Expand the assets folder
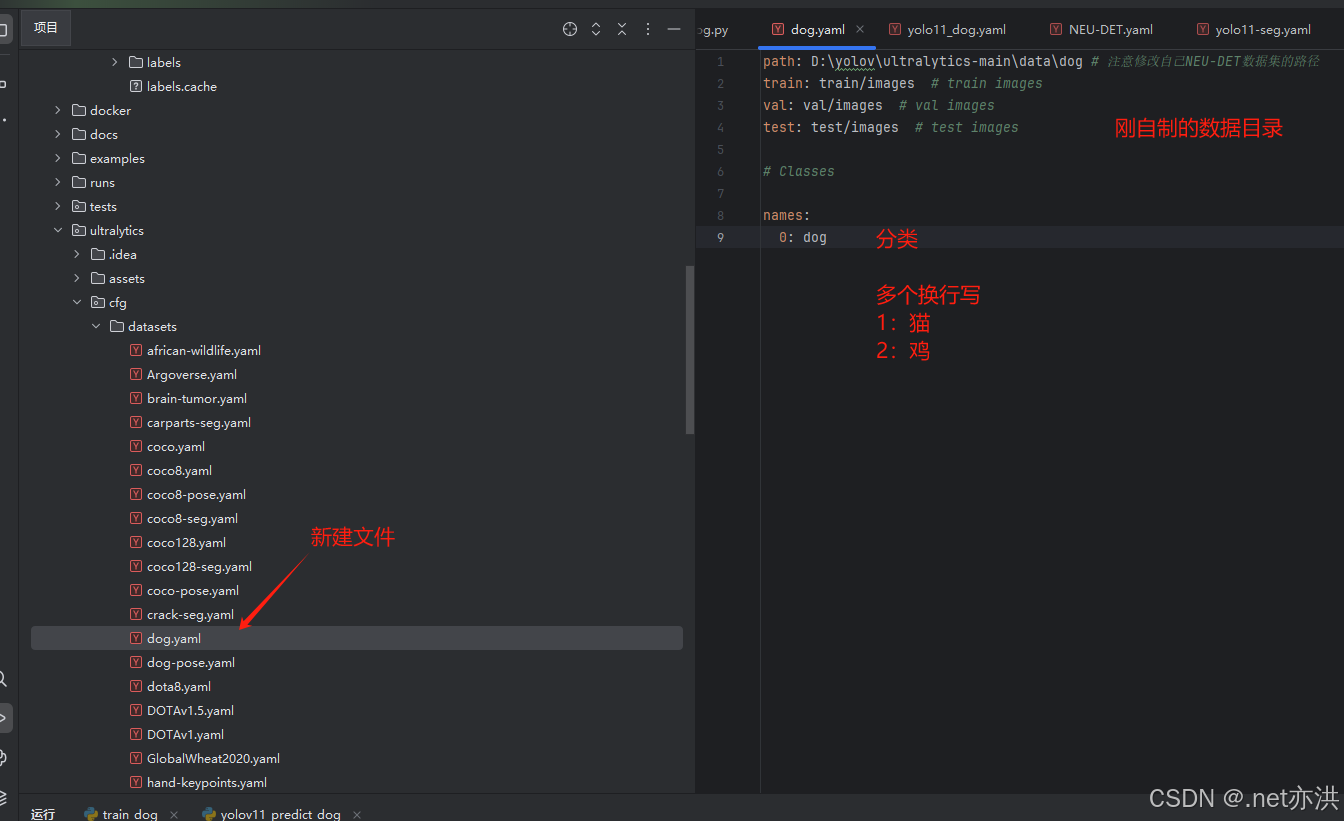This screenshot has width=1344, height=821. coord(76,278)
